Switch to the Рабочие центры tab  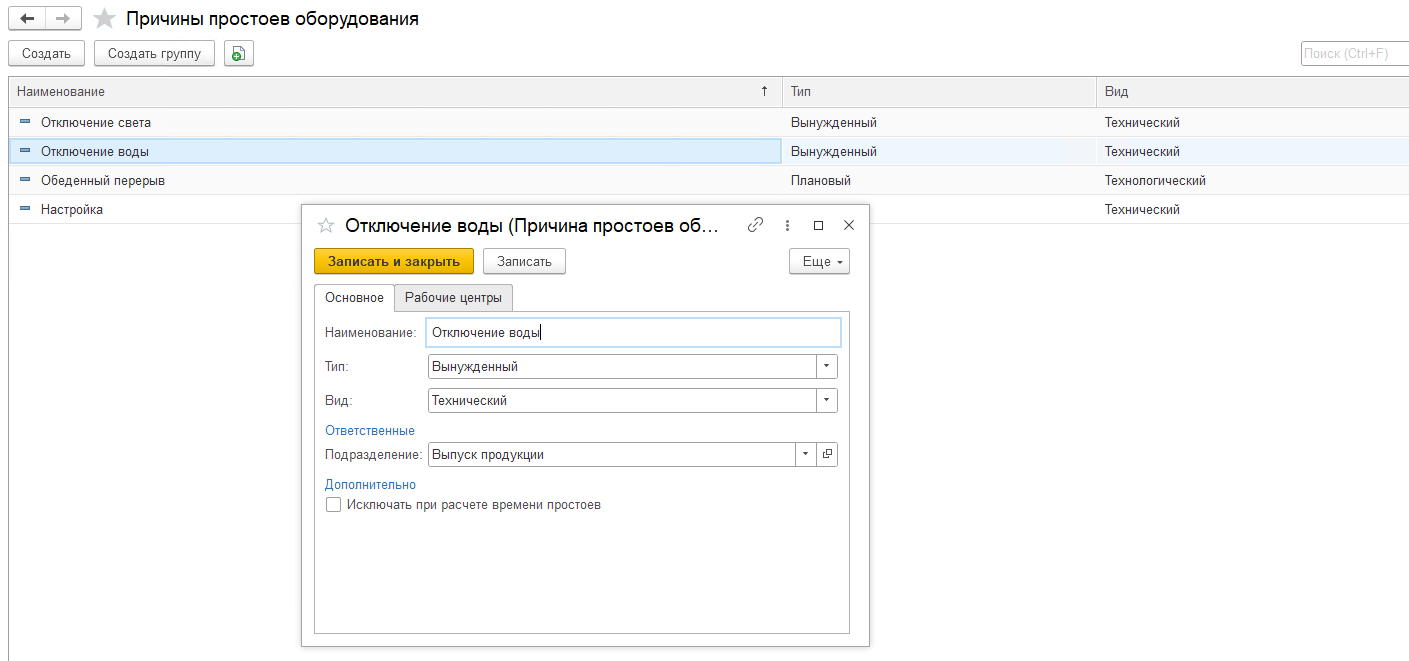click(453, 298)
